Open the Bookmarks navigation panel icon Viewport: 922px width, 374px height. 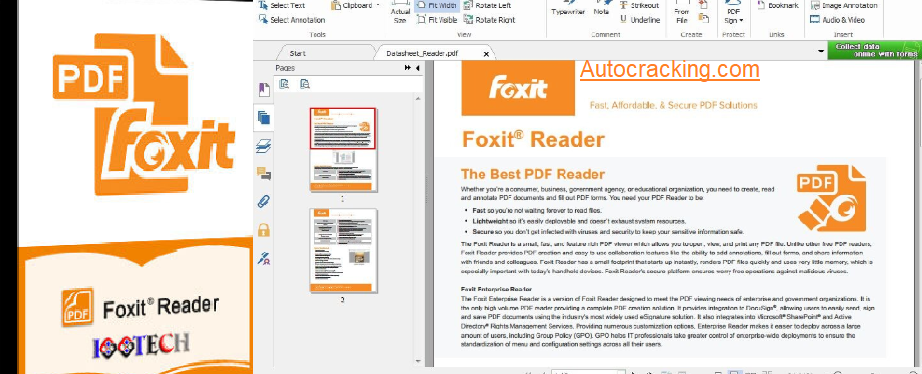click(264, 90)
